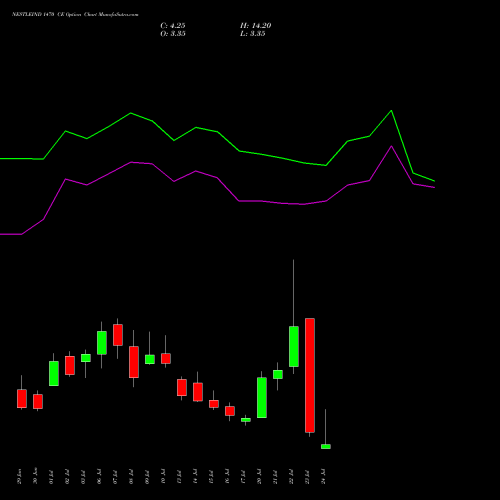Select the green candle for 01 Jul
The width and height of the screenshot is (500, 500).
pyautogui.click(x=54, y=373)
